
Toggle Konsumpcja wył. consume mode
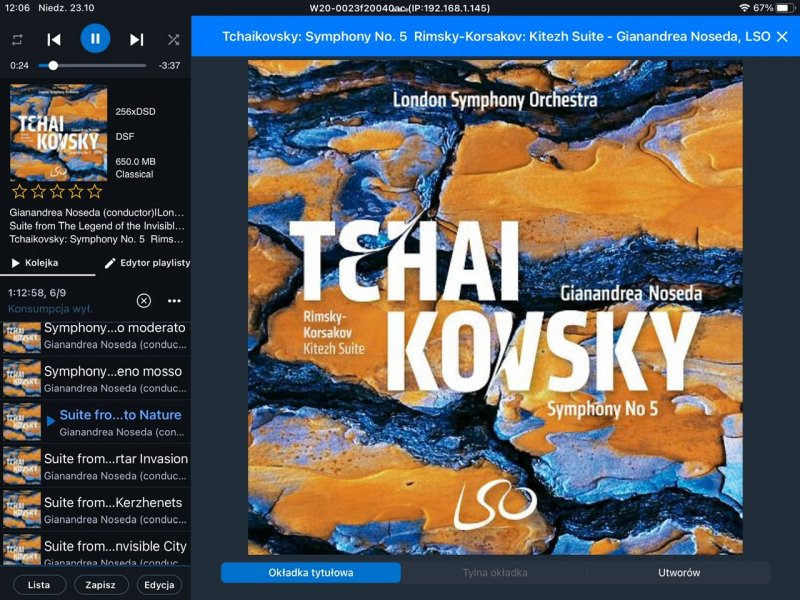pyautogui.click(x=50, y=310)
